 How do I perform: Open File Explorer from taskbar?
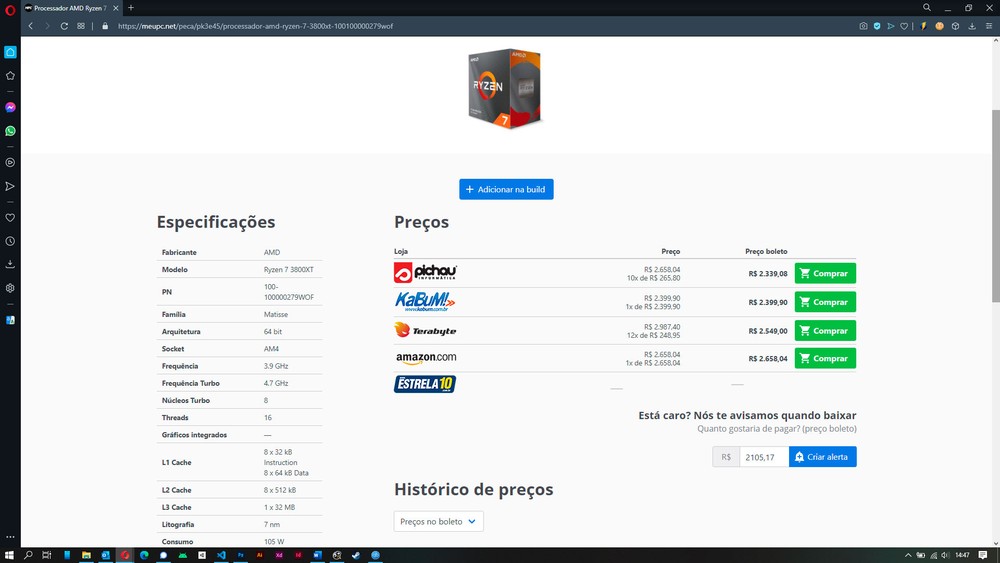86,555
